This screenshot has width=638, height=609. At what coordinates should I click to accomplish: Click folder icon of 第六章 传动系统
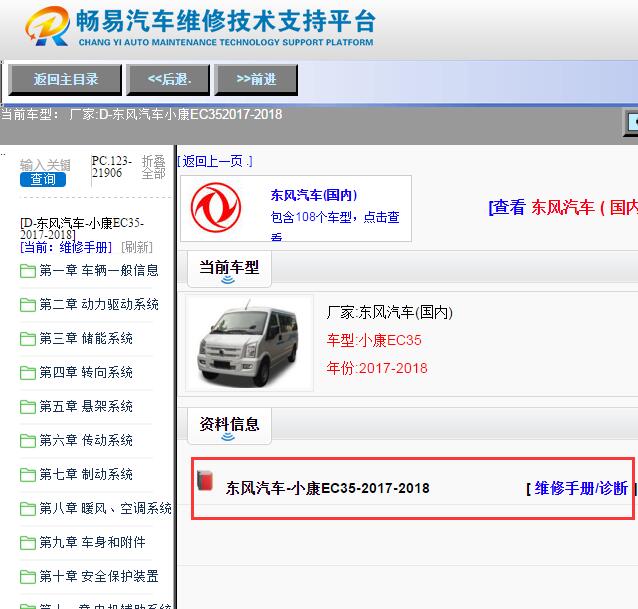pyautogui.click(x=28, y=441)
